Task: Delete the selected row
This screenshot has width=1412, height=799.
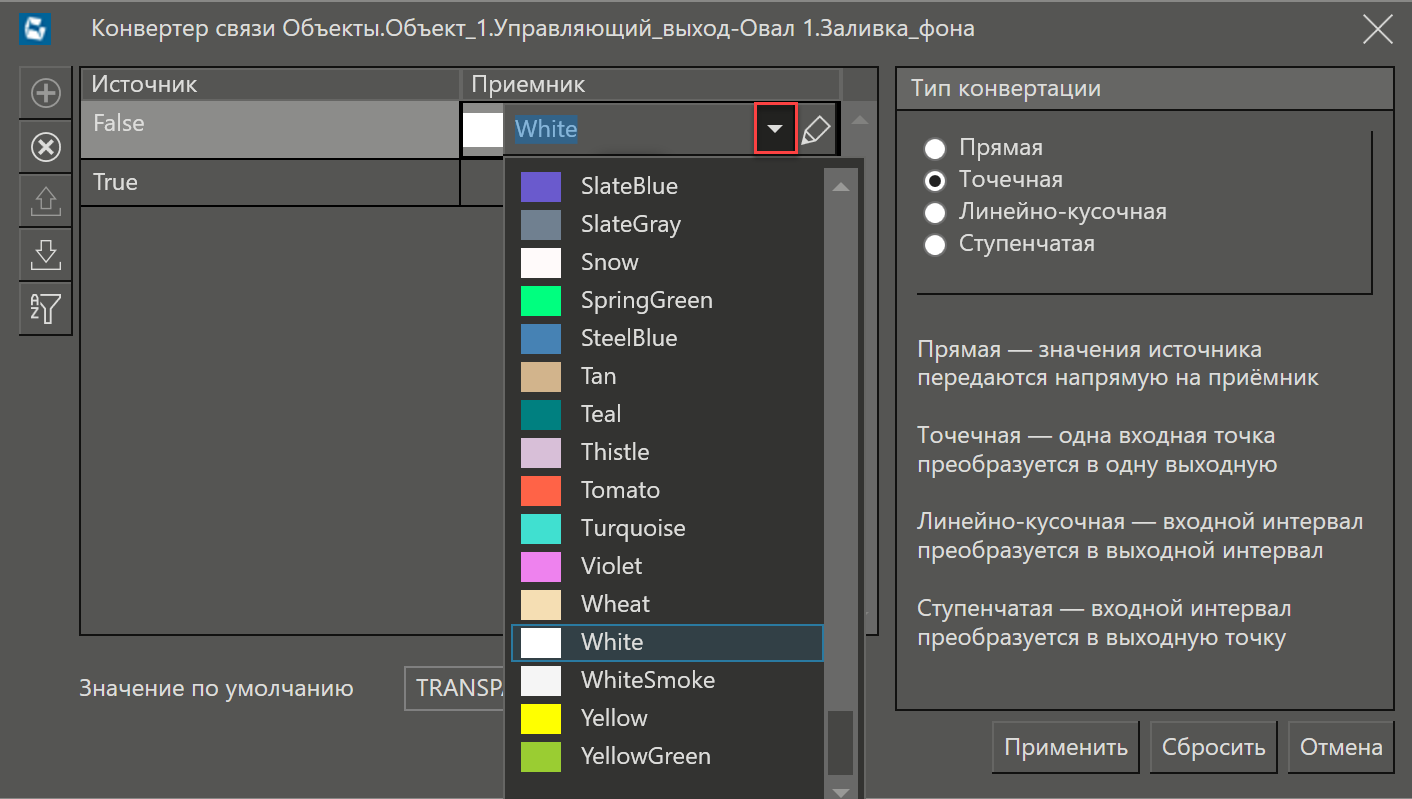Action: coord(45,147)
